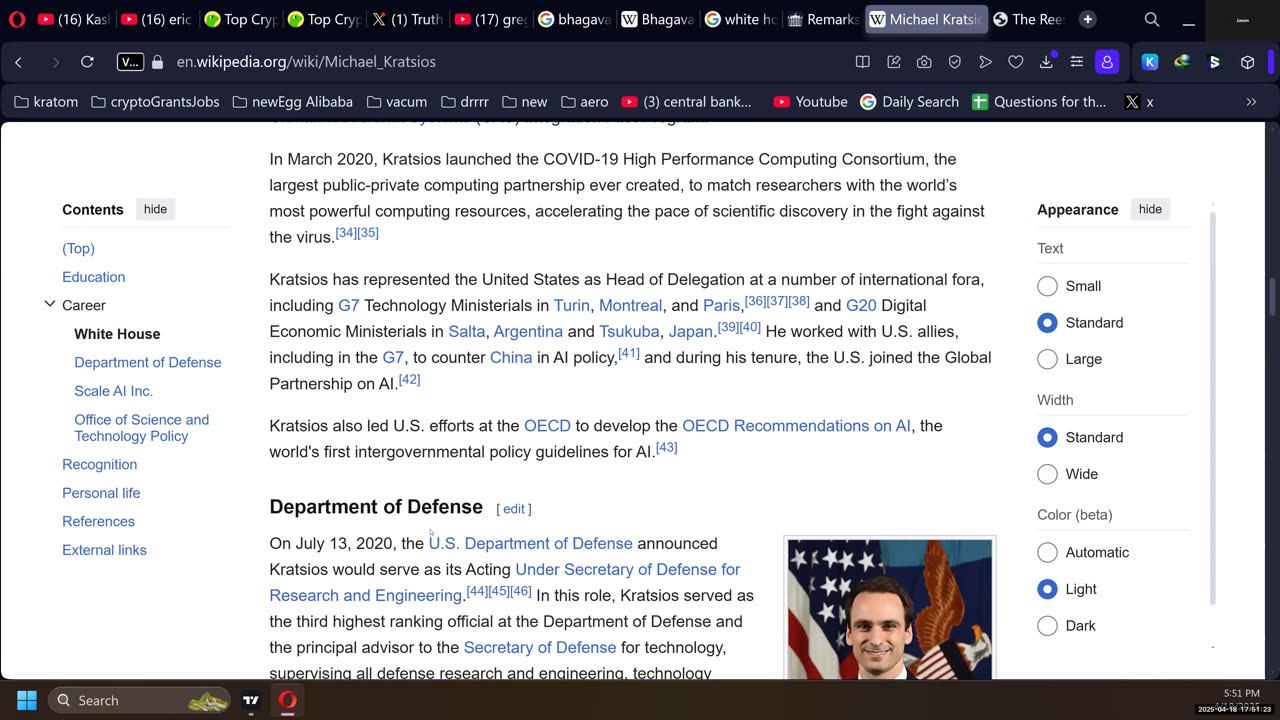Select Small text size
The height and width of the screenshot is (720, 1280).
pos(1047,286)
